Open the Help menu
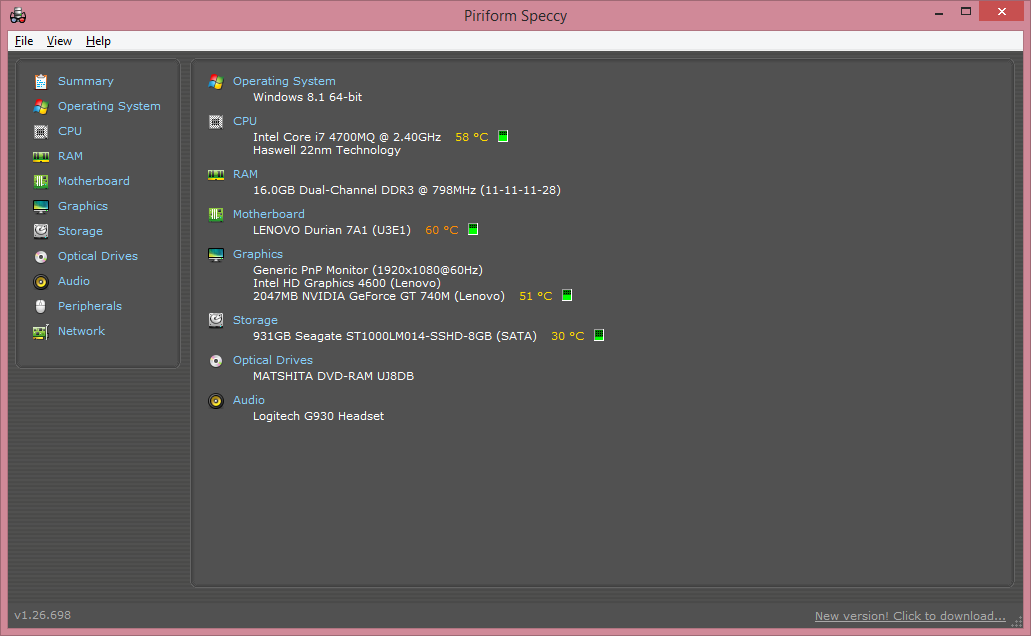The image size is (1031, 636). (x=98, y=41)
